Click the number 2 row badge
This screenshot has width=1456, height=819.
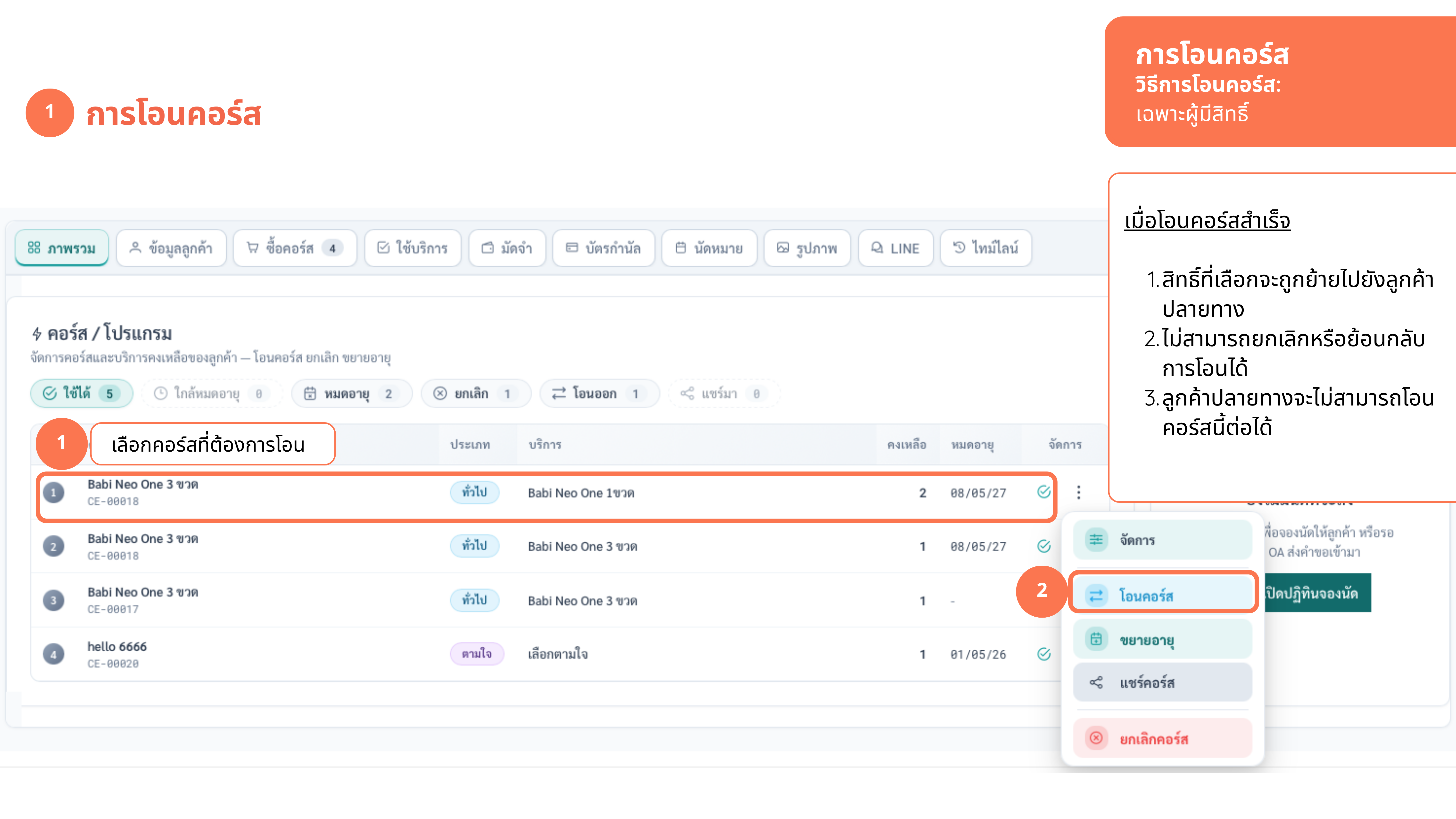54,546
